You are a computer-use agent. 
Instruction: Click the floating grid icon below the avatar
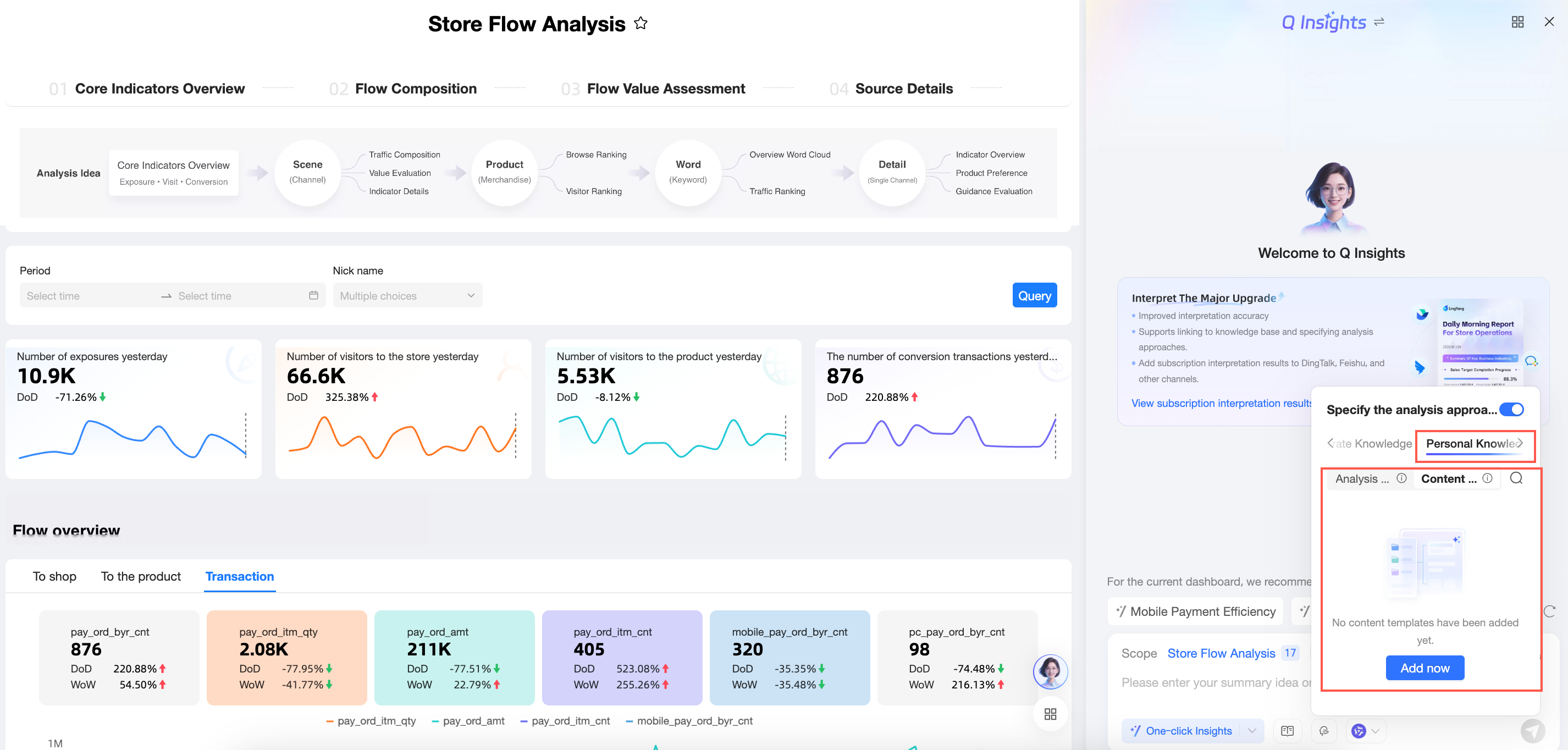pyautogui.click(x=1050, y=714)
